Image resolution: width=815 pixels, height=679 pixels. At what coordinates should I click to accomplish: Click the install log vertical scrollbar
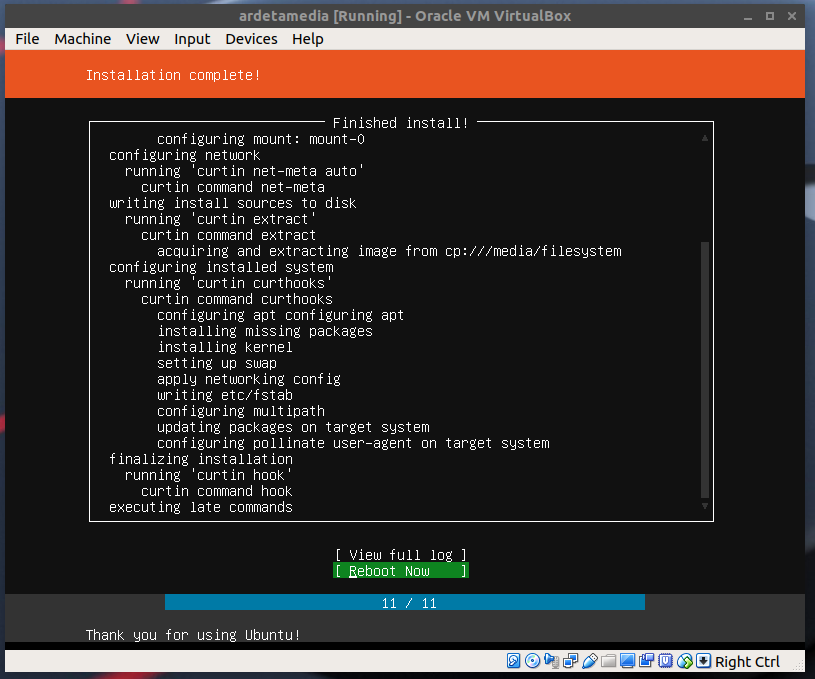click(x=705, y=370)
